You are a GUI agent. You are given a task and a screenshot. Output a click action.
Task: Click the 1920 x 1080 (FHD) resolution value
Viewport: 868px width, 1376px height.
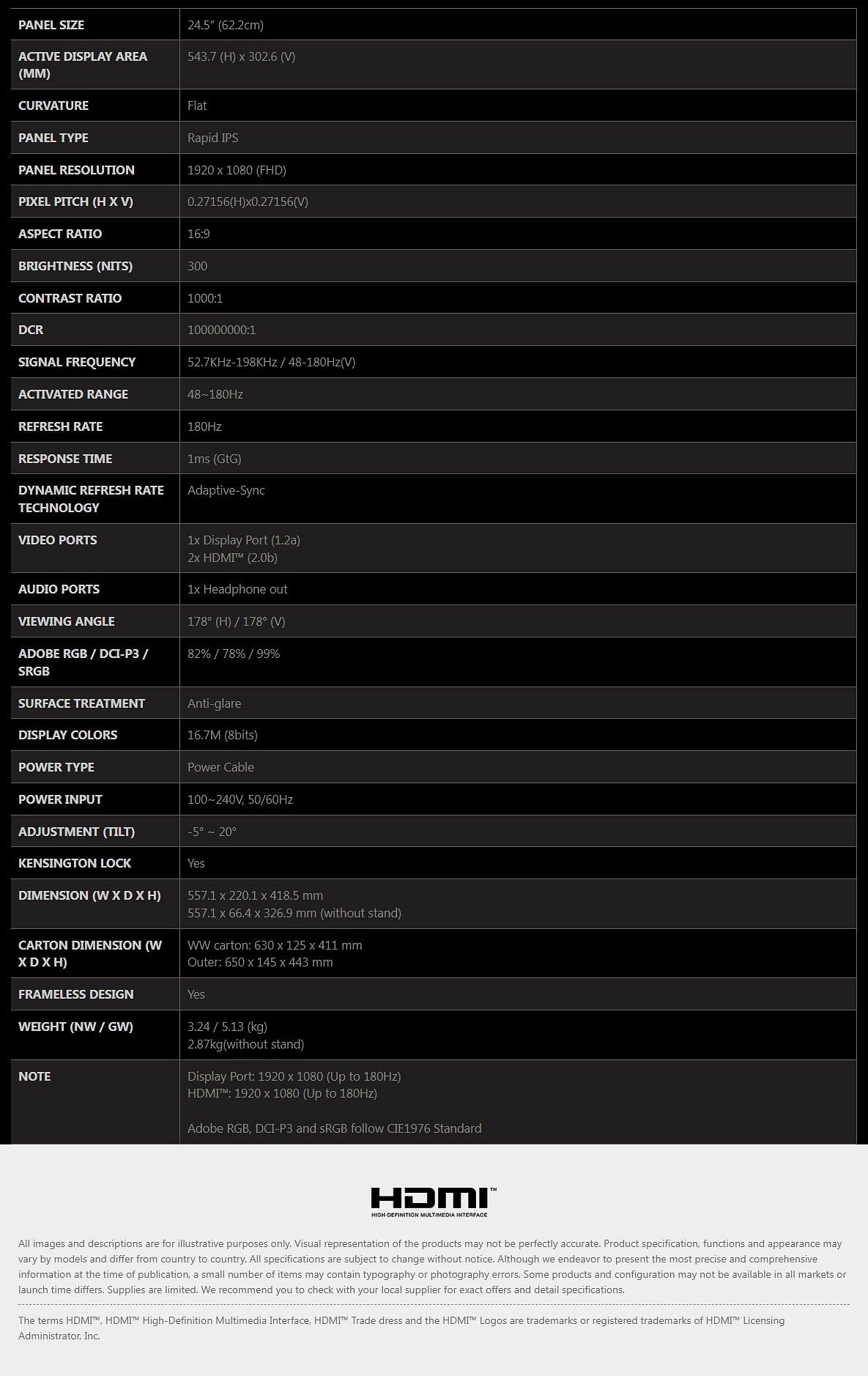click(237, 170)
